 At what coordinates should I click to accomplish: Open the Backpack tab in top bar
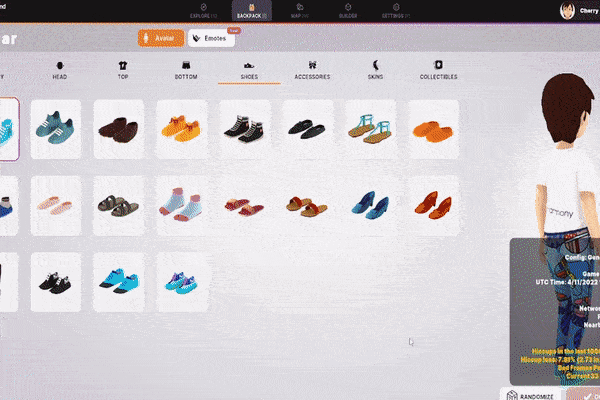(x=251, y=11)
